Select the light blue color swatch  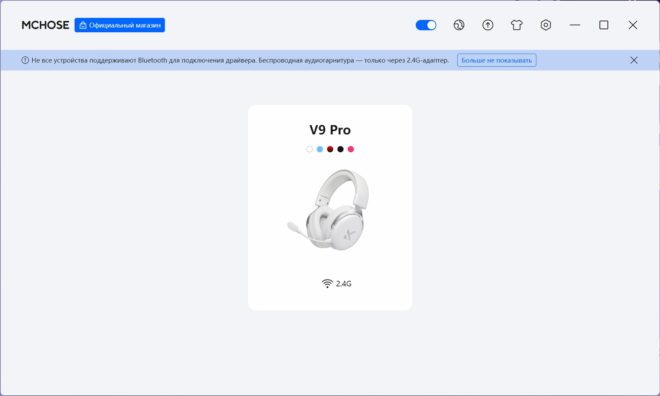tap(320, 149)
